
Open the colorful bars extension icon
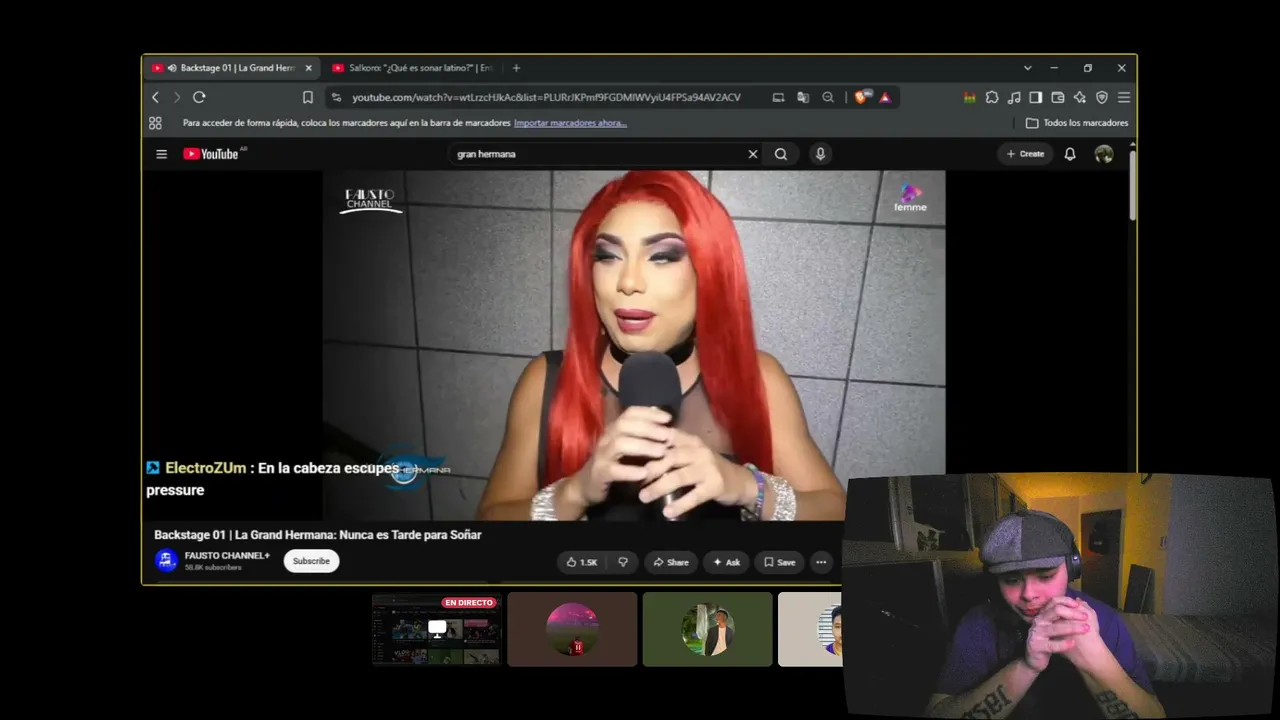[969, 97]
